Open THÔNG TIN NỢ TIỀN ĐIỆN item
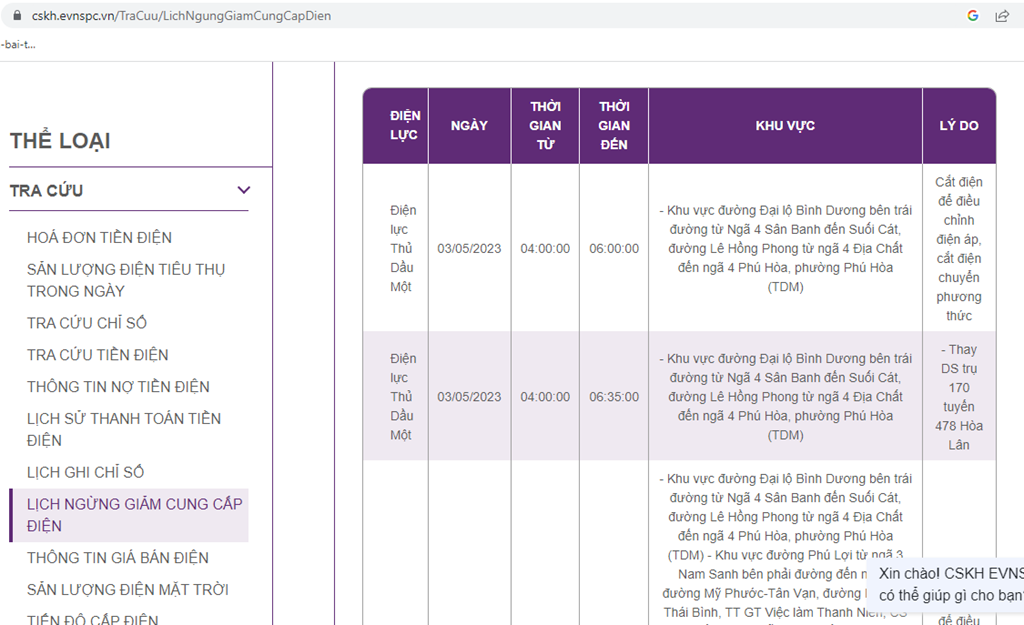Viewport: 1024px width, 625px height. (118, 387)
